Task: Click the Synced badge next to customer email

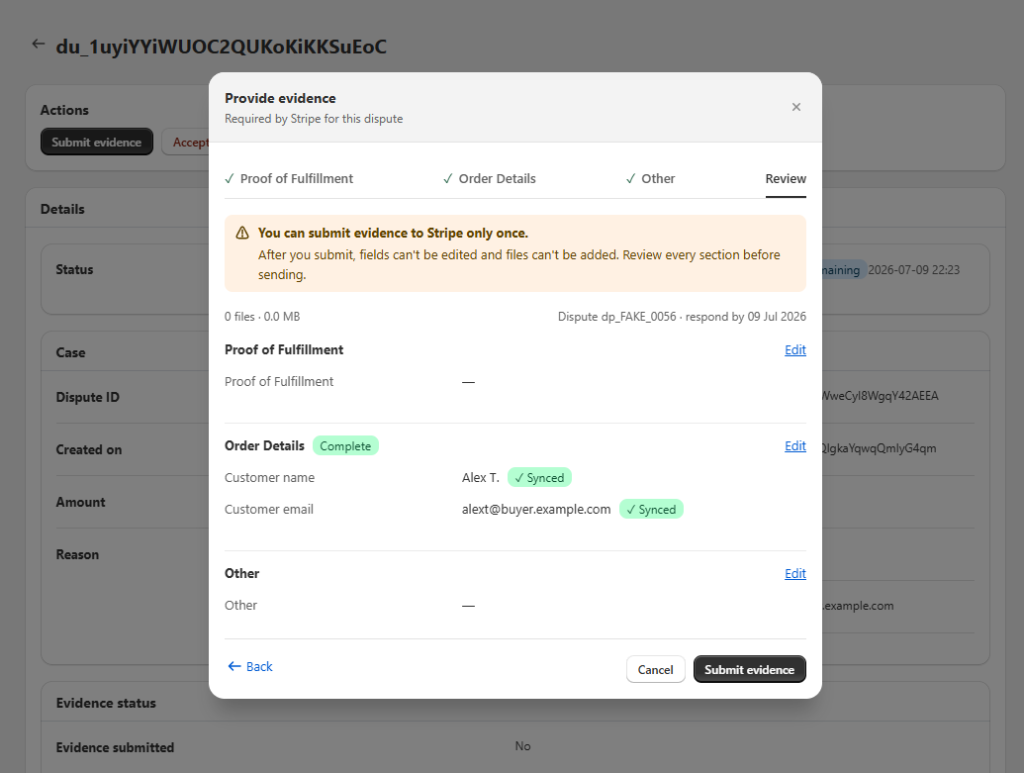Action: click(651, 509)
